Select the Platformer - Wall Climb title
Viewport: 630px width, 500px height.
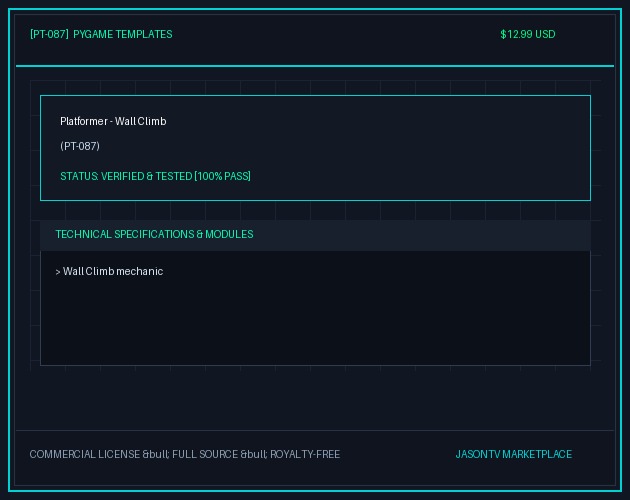tap(113, 121)
